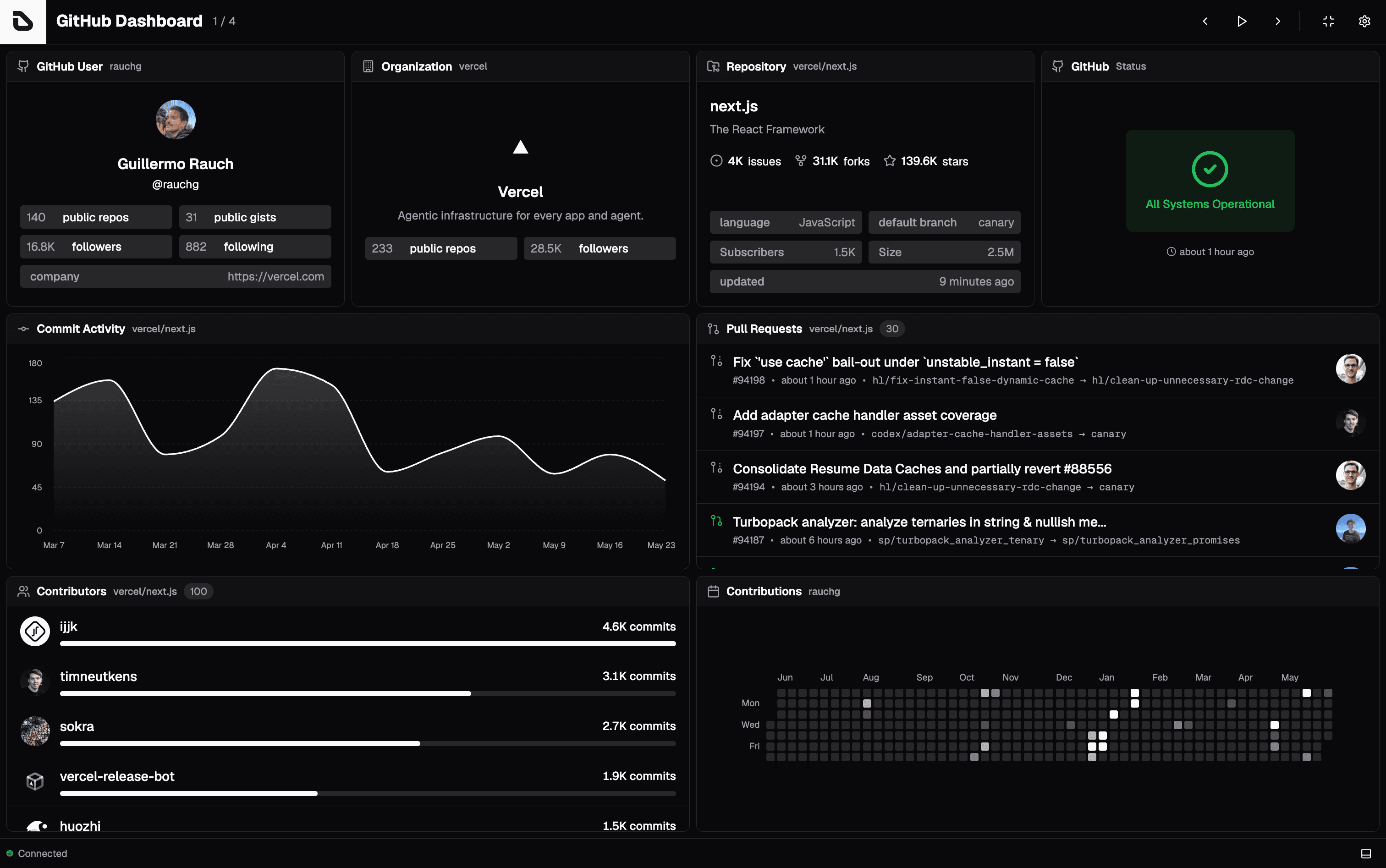The width and height of the screenshot is (1386, 868).
Task: Click the 28.5K followers organization stat
Action: point(599,248)
